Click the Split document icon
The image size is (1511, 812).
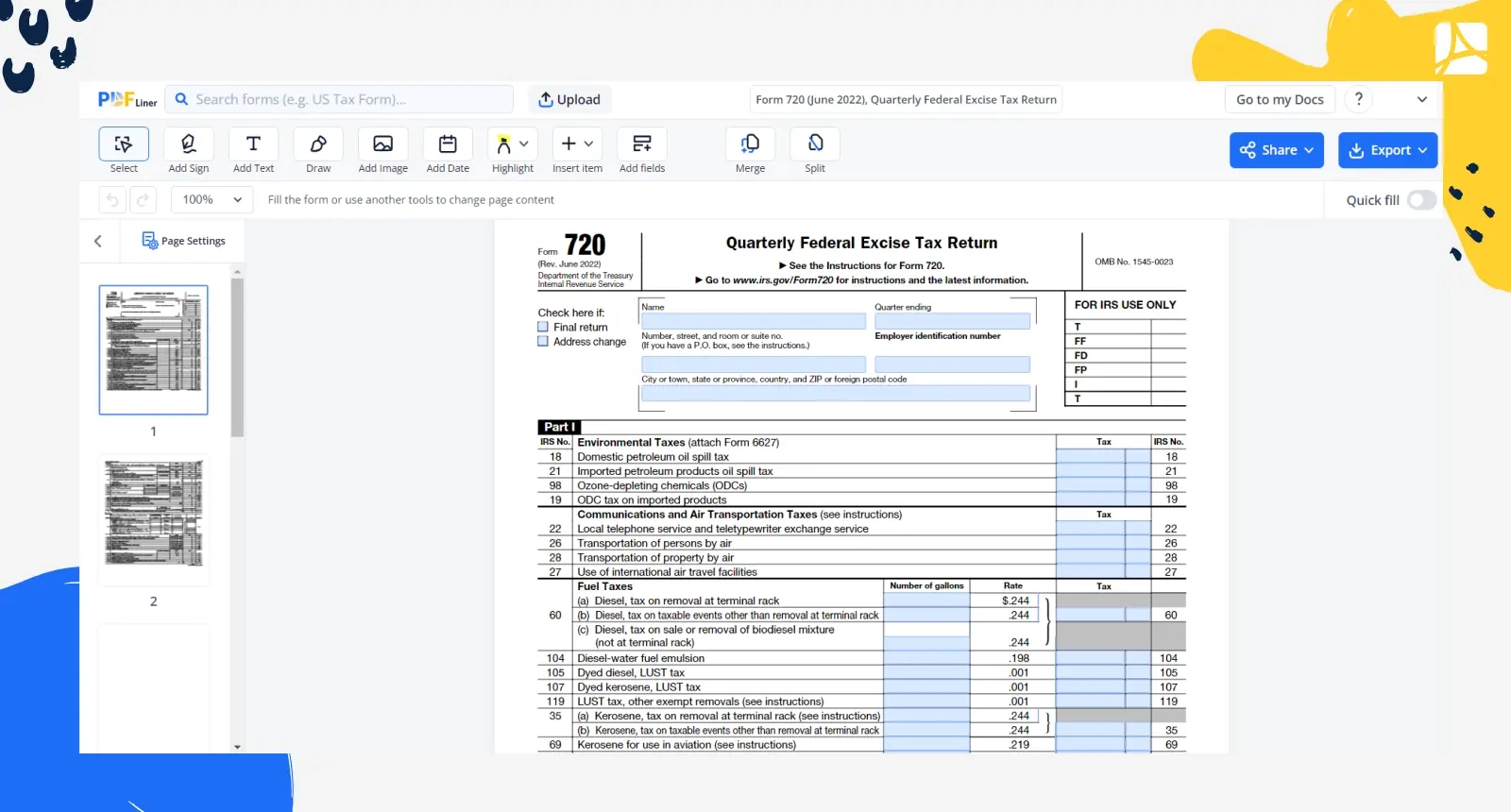tap(815, 144)
